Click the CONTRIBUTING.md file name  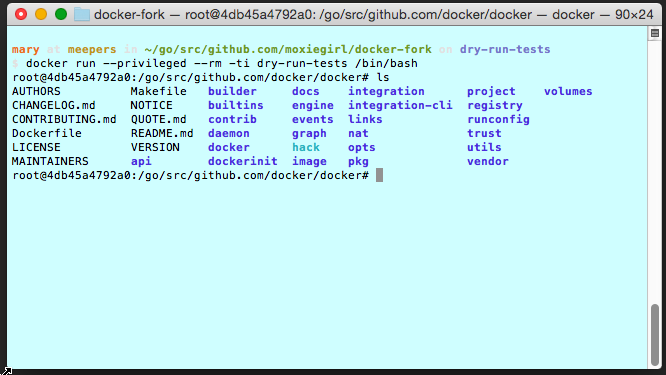(x=64, y=119)
